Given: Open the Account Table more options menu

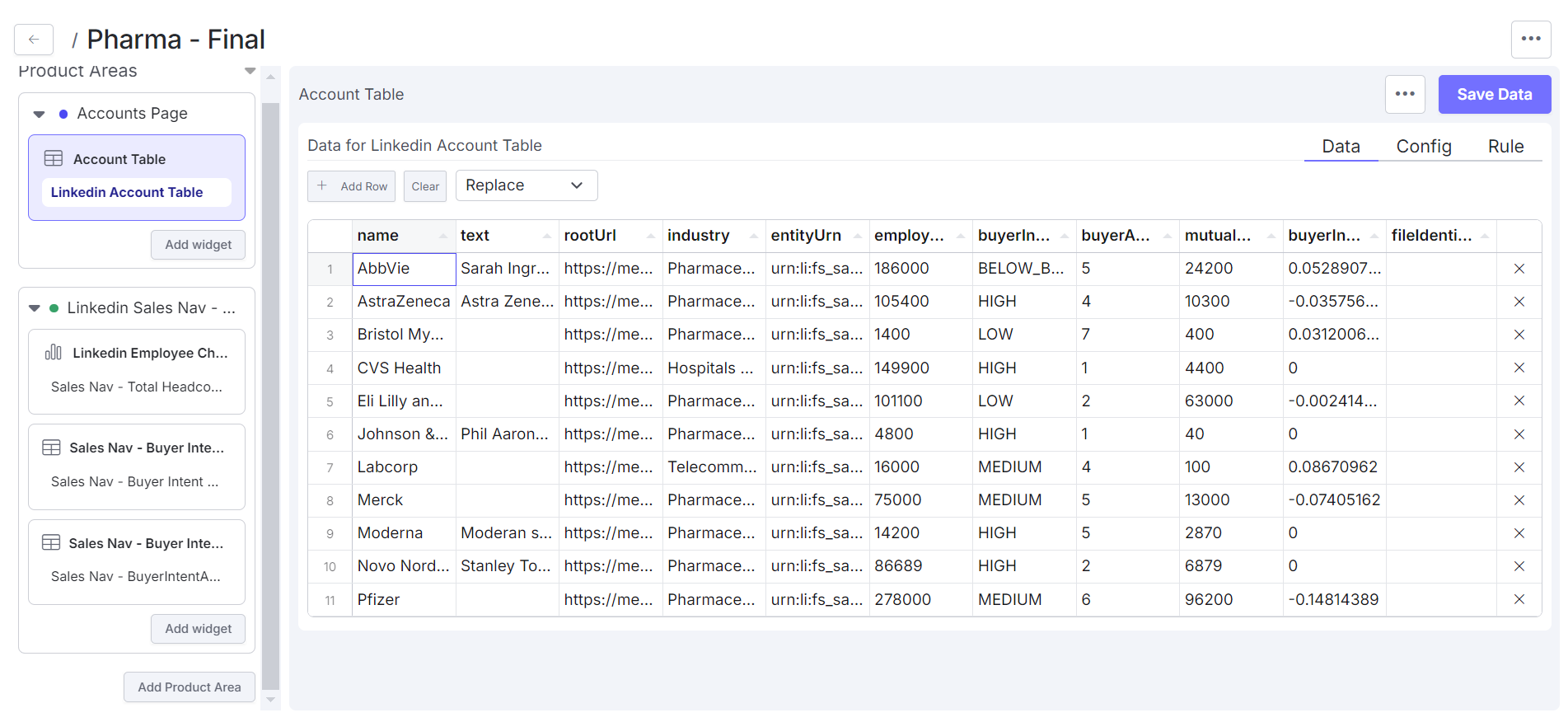Looking at the screenshot, I should click(x=1404, y=94).
